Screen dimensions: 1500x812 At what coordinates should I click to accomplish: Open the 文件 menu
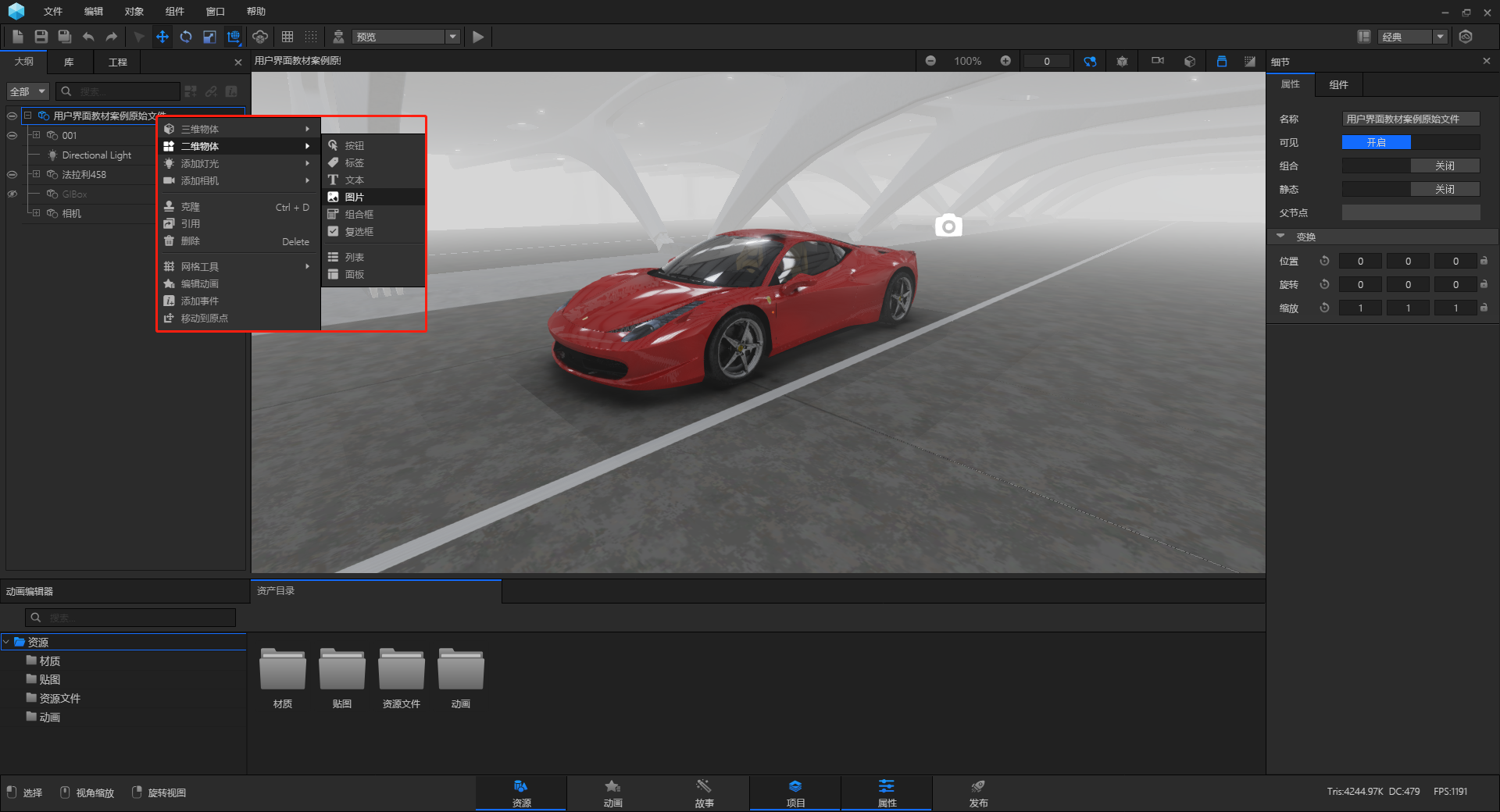[x=53, y=12]
